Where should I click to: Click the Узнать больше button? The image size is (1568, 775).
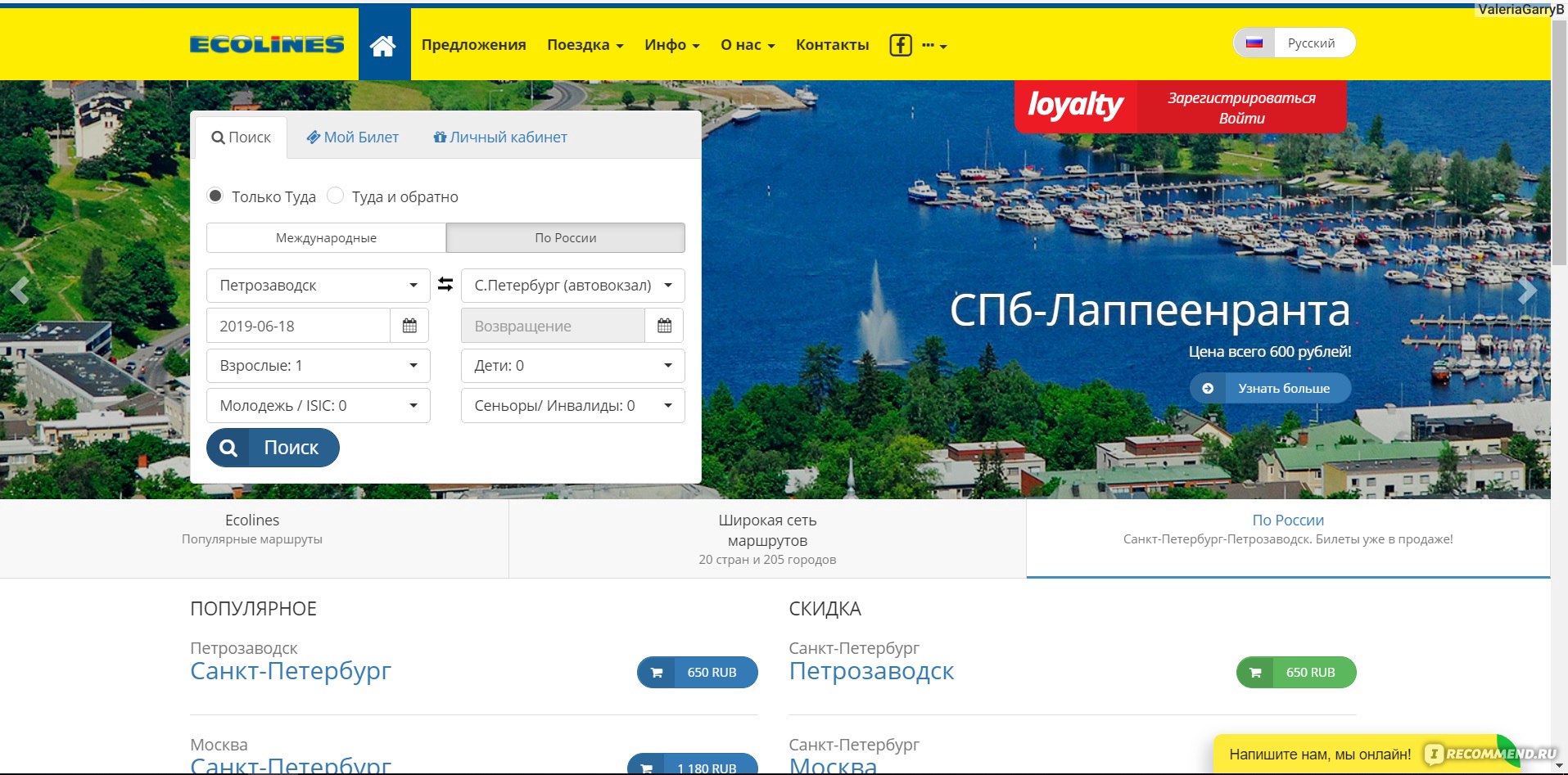[1270, 388]
